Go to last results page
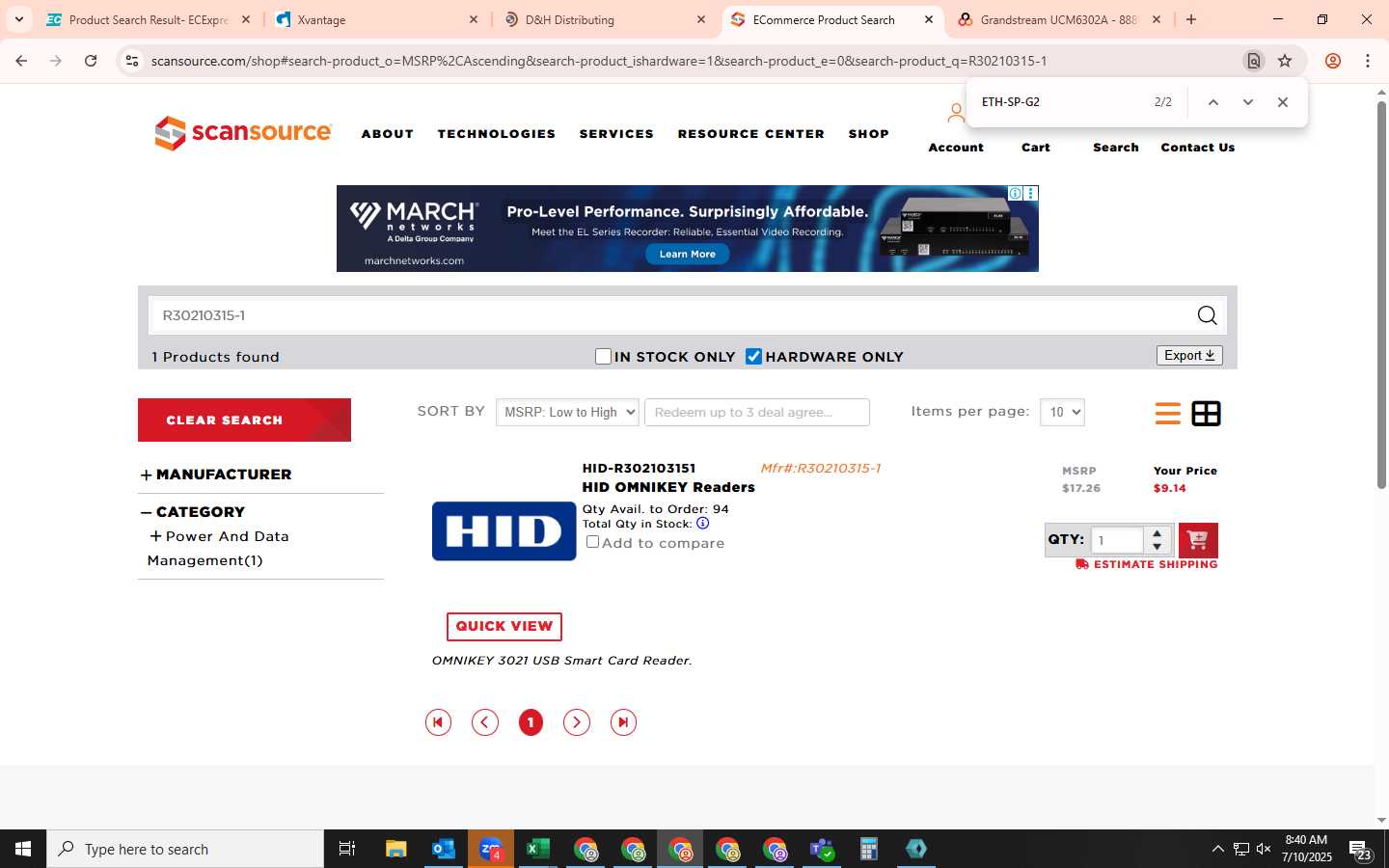This screenshot has height=868, width=1389. pos(623,722)
